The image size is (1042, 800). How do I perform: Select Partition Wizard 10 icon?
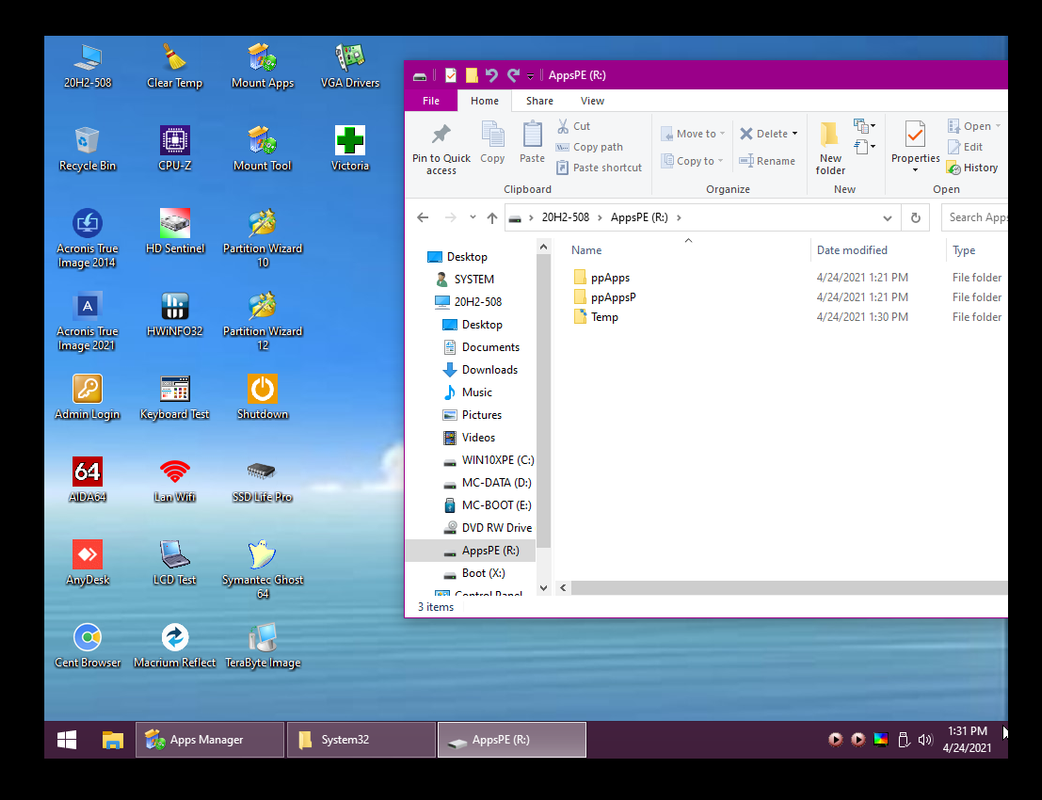click(262, 237)
